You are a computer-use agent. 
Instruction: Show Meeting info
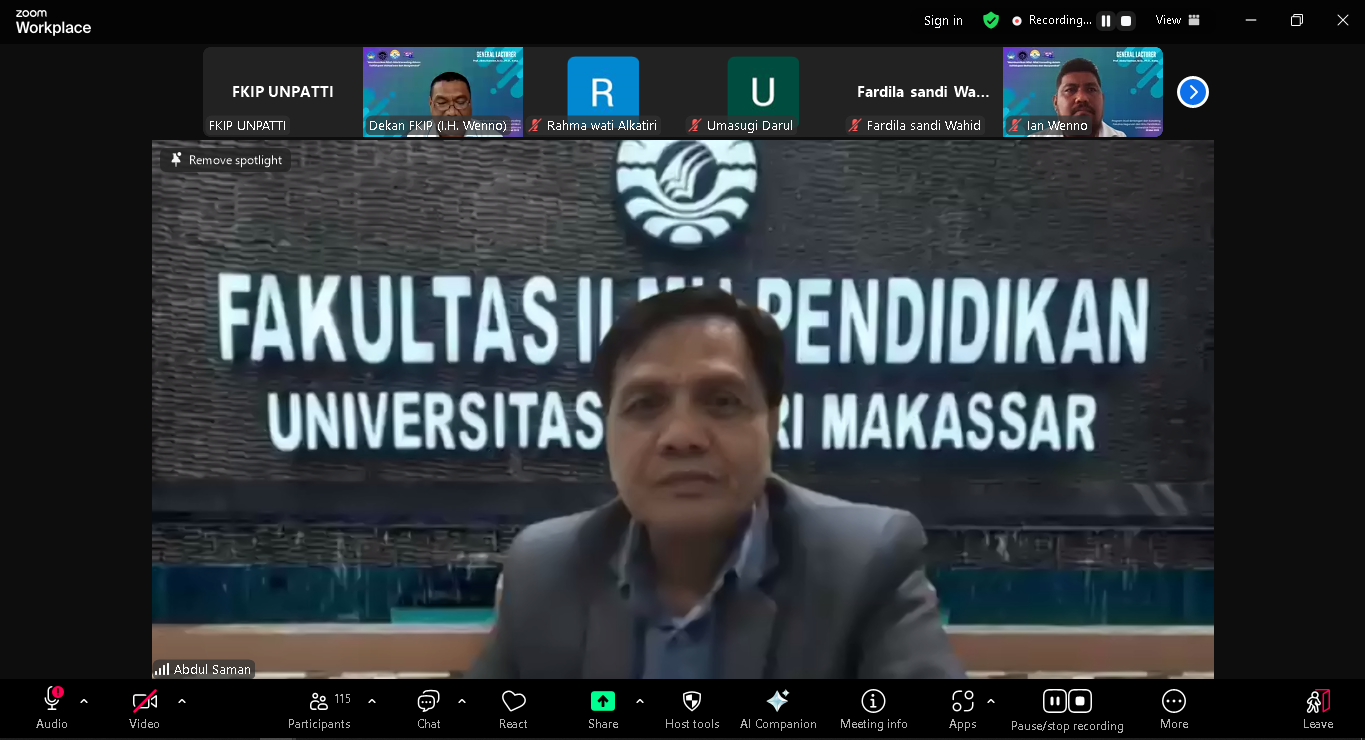(873, 702)
